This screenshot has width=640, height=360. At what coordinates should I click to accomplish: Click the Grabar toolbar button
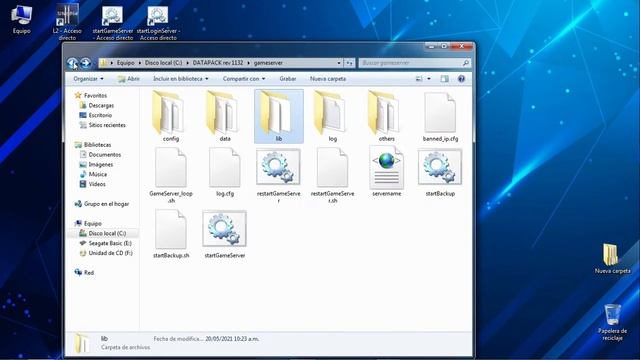[x=288, y=79]
